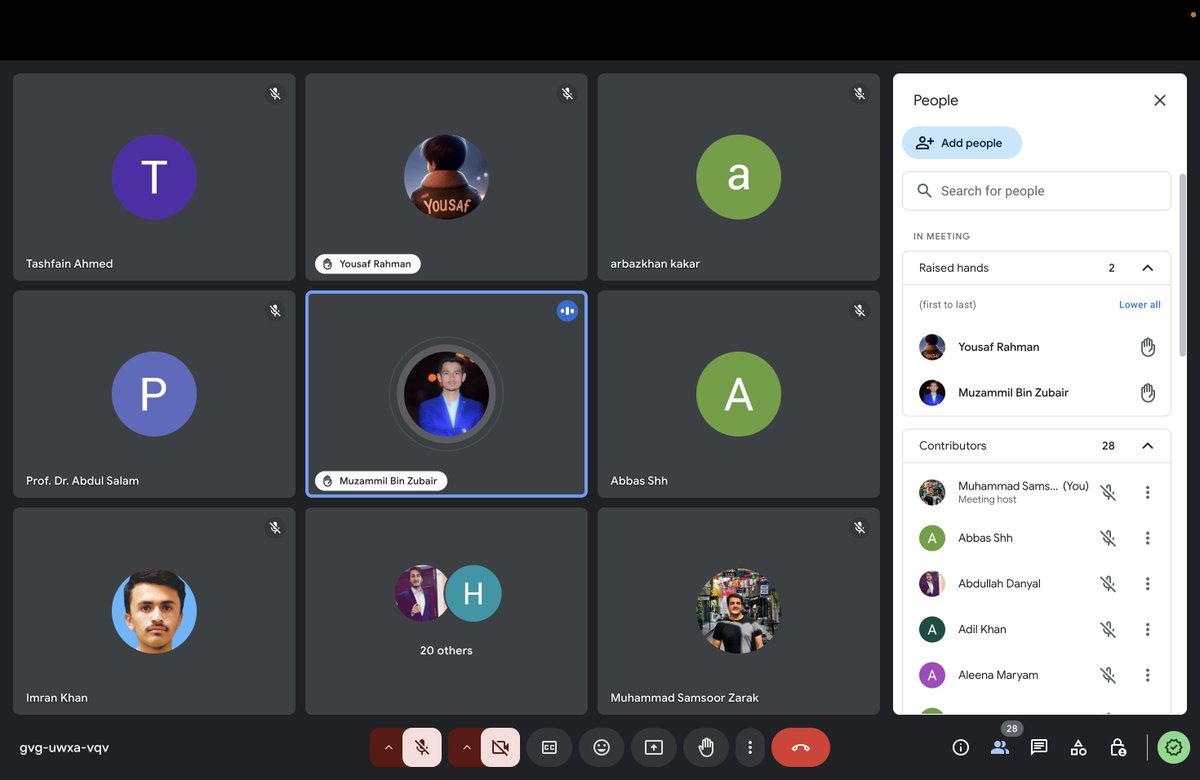The height and width of the screenshot is (780, 1200).
Task: Click the arbazkhan kakar video tile
Action: tap(738, 177)
